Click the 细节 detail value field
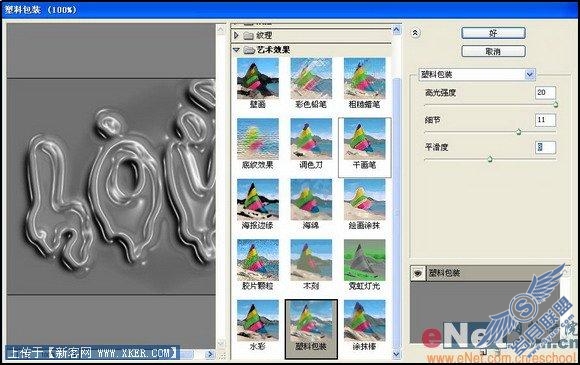 click(x=545, y=120)
